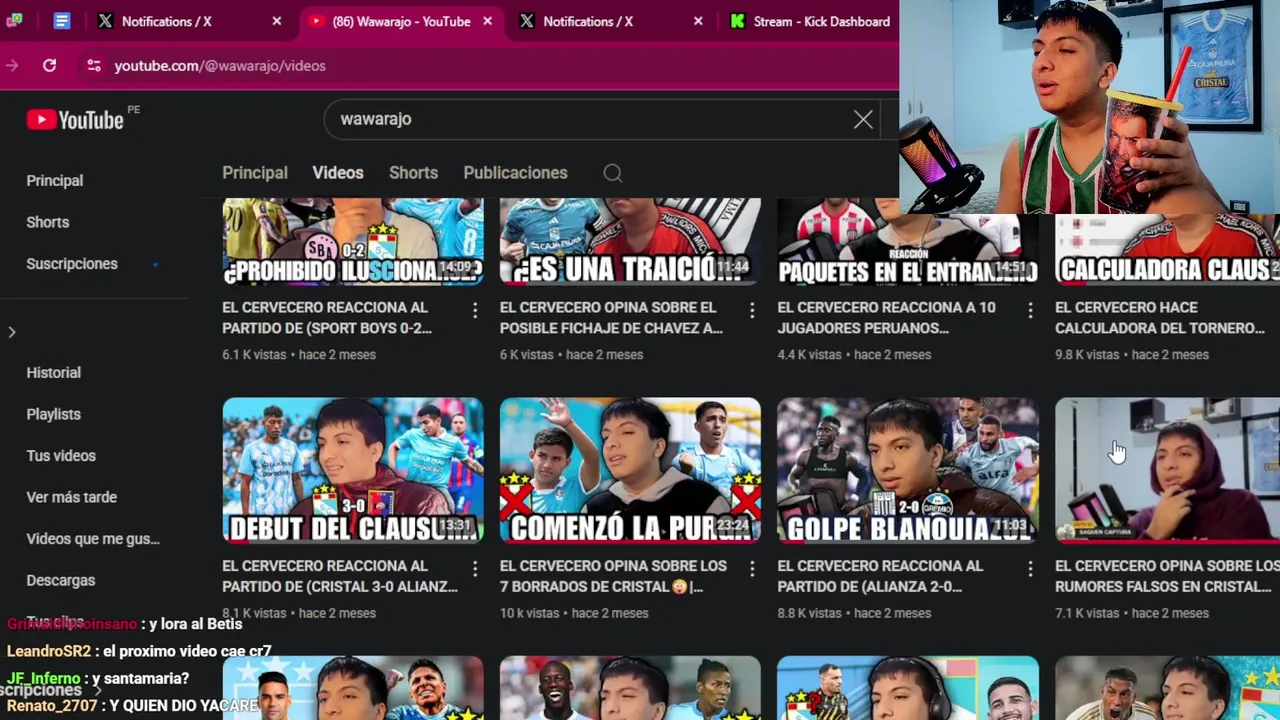Click chat message 'y santamaria?' from JF_Inferno

[139, 679]
